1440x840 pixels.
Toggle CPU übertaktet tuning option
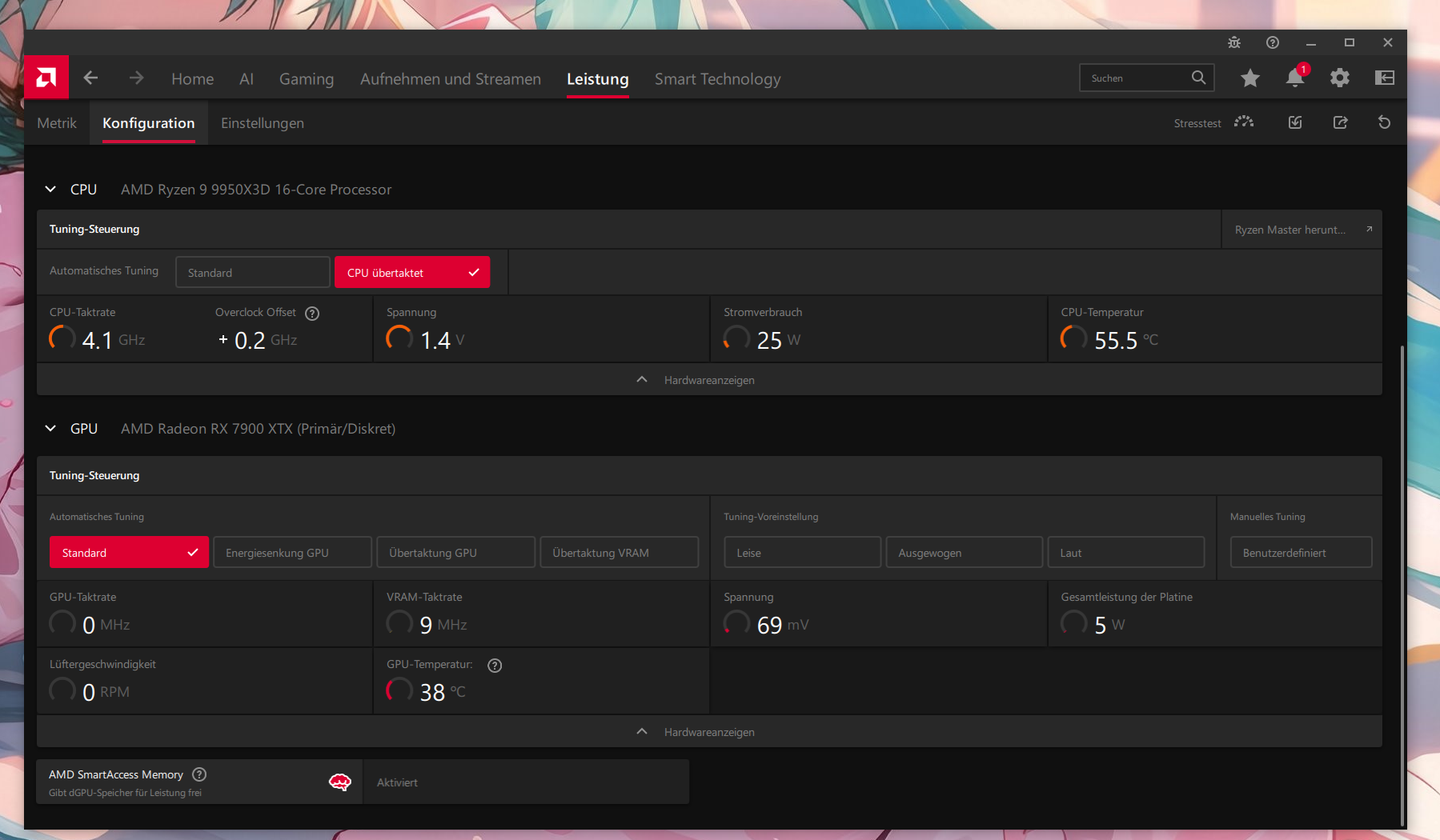pos(412,273)
